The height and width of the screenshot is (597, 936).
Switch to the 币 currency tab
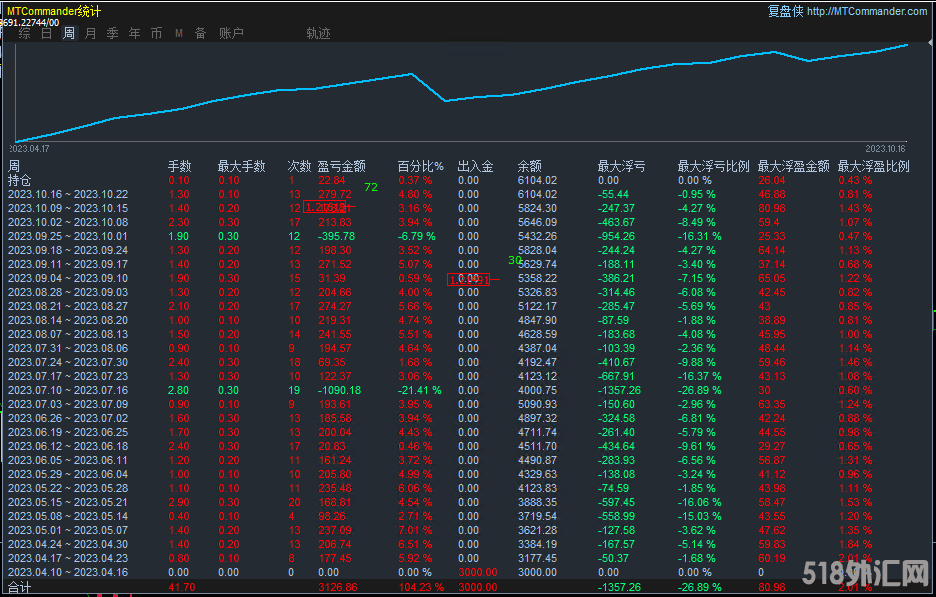[x=156, y=33]
